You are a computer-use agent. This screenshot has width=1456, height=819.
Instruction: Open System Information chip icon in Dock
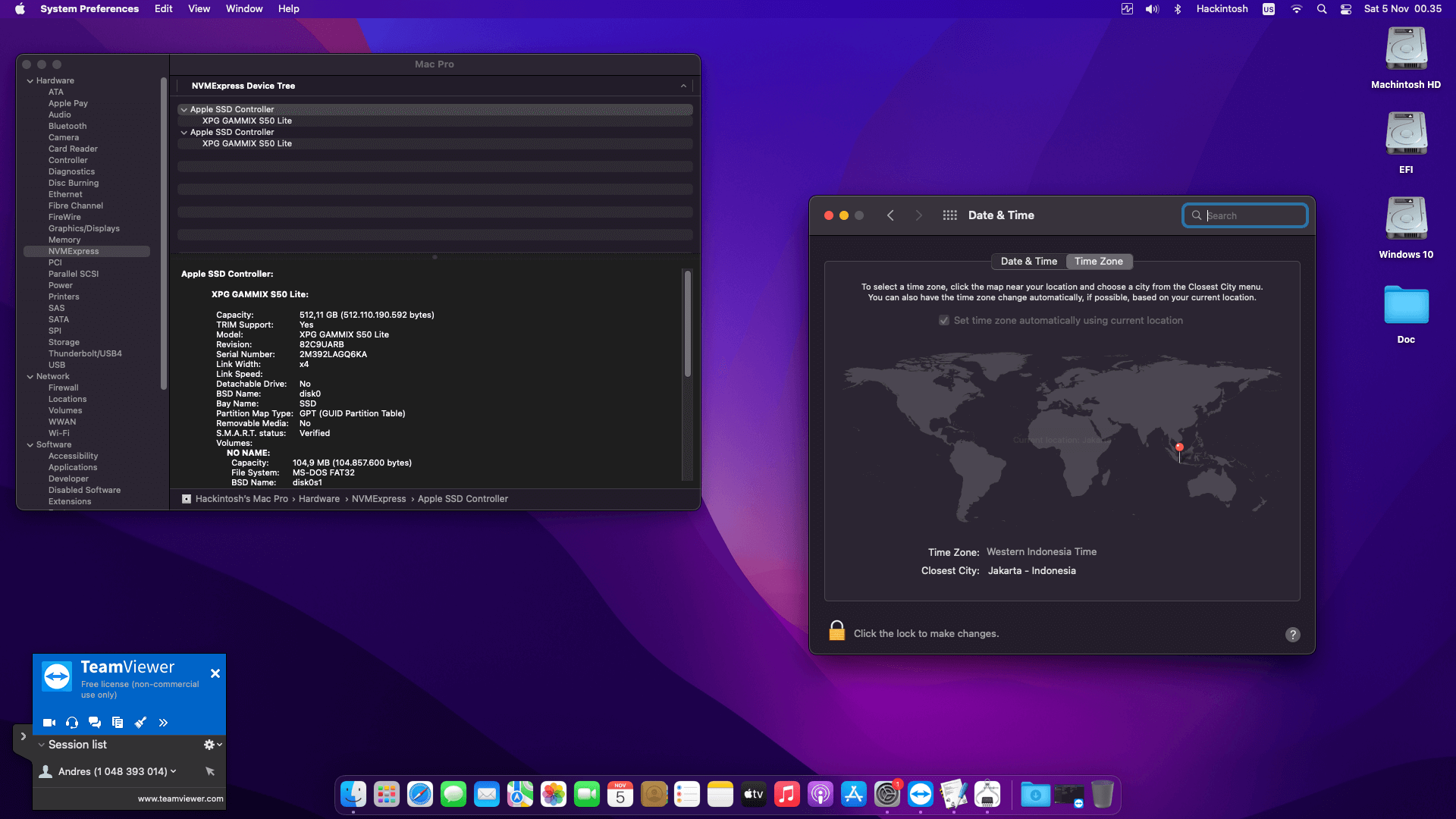(987, 794)
